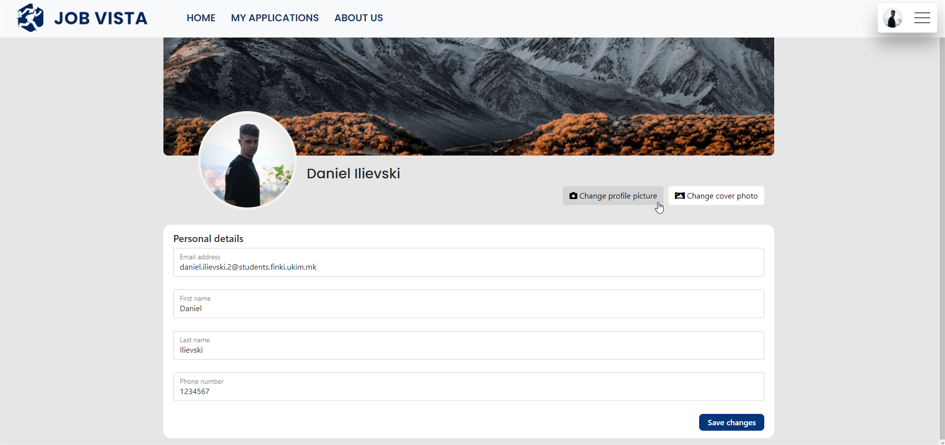Image resolution: width=945 pixels, height=445 pixels.
Task: Go to the HOME page
Action: (201, 18)
